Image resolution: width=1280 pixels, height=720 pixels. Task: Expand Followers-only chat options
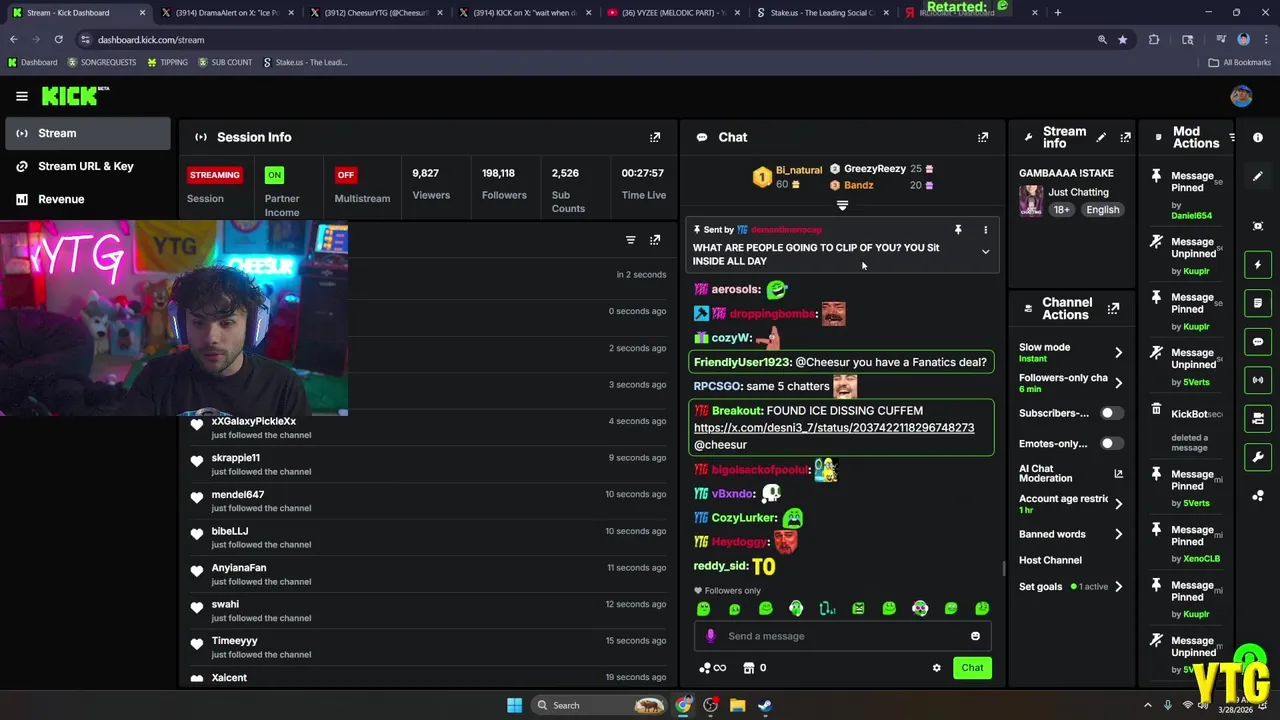pyautogui.click(x=1118, y=383)
